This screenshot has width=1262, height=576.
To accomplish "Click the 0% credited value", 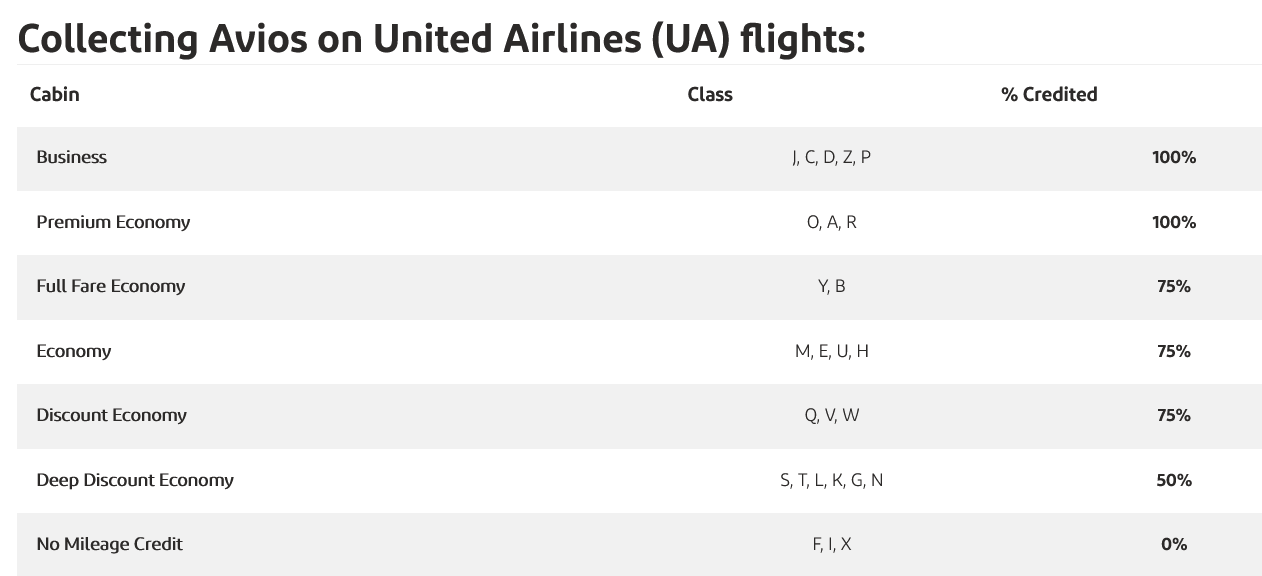I will [x=1174, y=544].
